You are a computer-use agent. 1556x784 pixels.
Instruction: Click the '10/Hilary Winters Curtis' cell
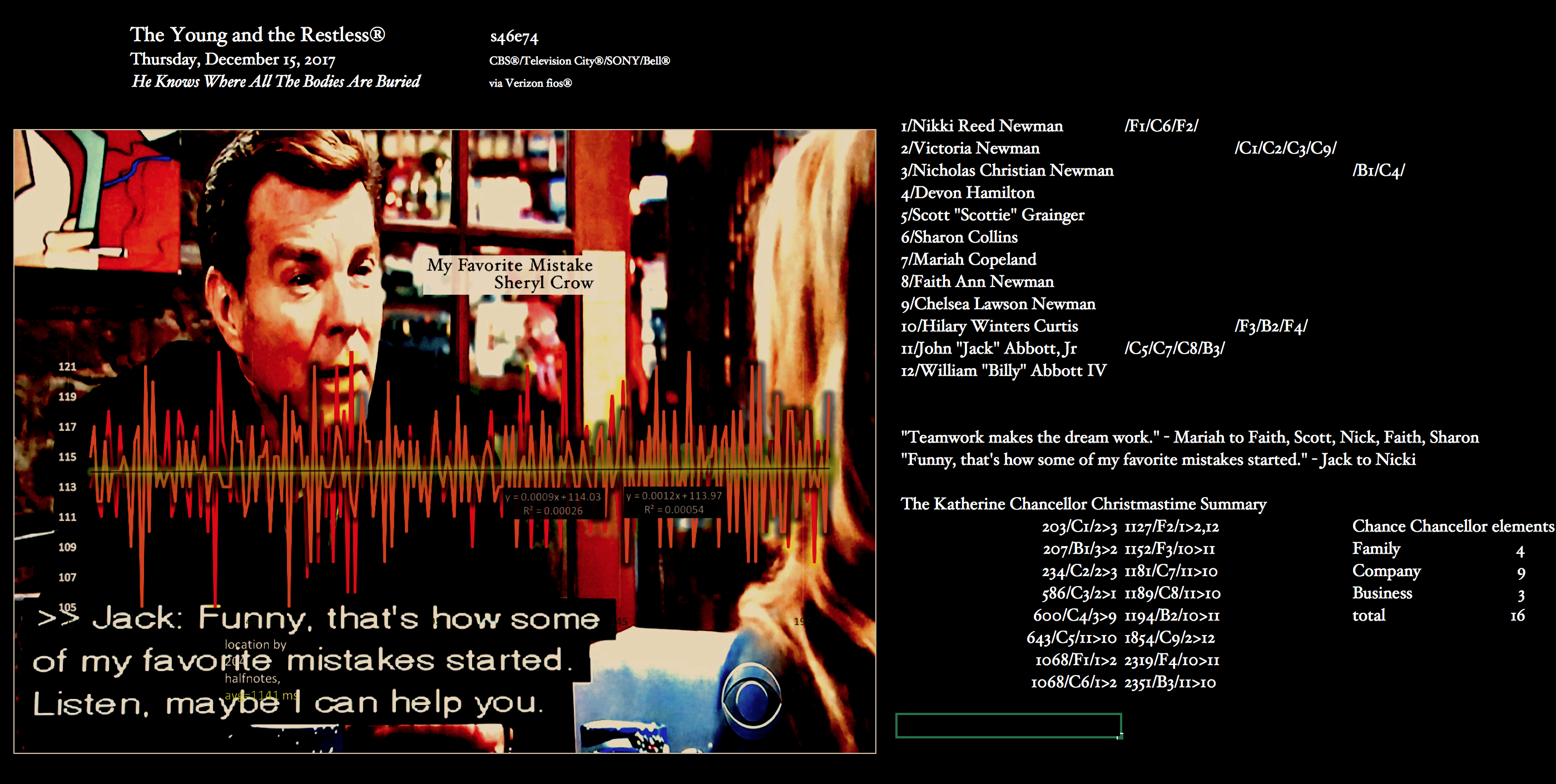click(x=989, y=326)
